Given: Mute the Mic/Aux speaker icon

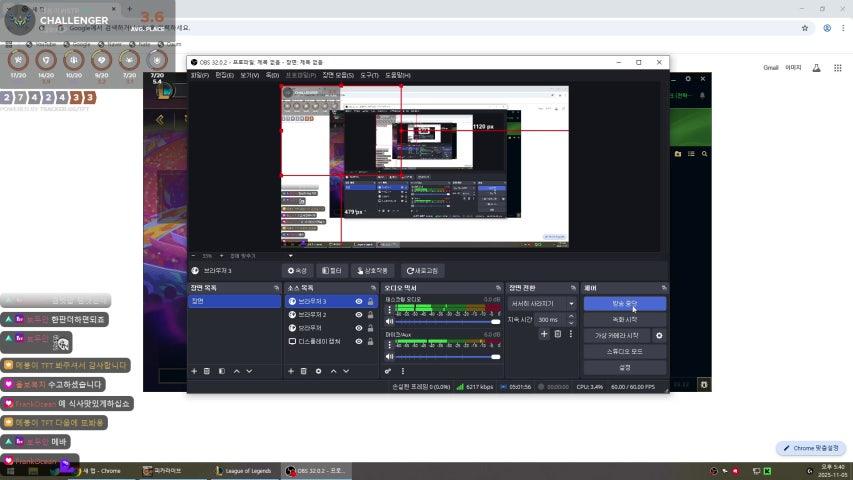Looking at the screenshot, I should click(x=389, y=358).
